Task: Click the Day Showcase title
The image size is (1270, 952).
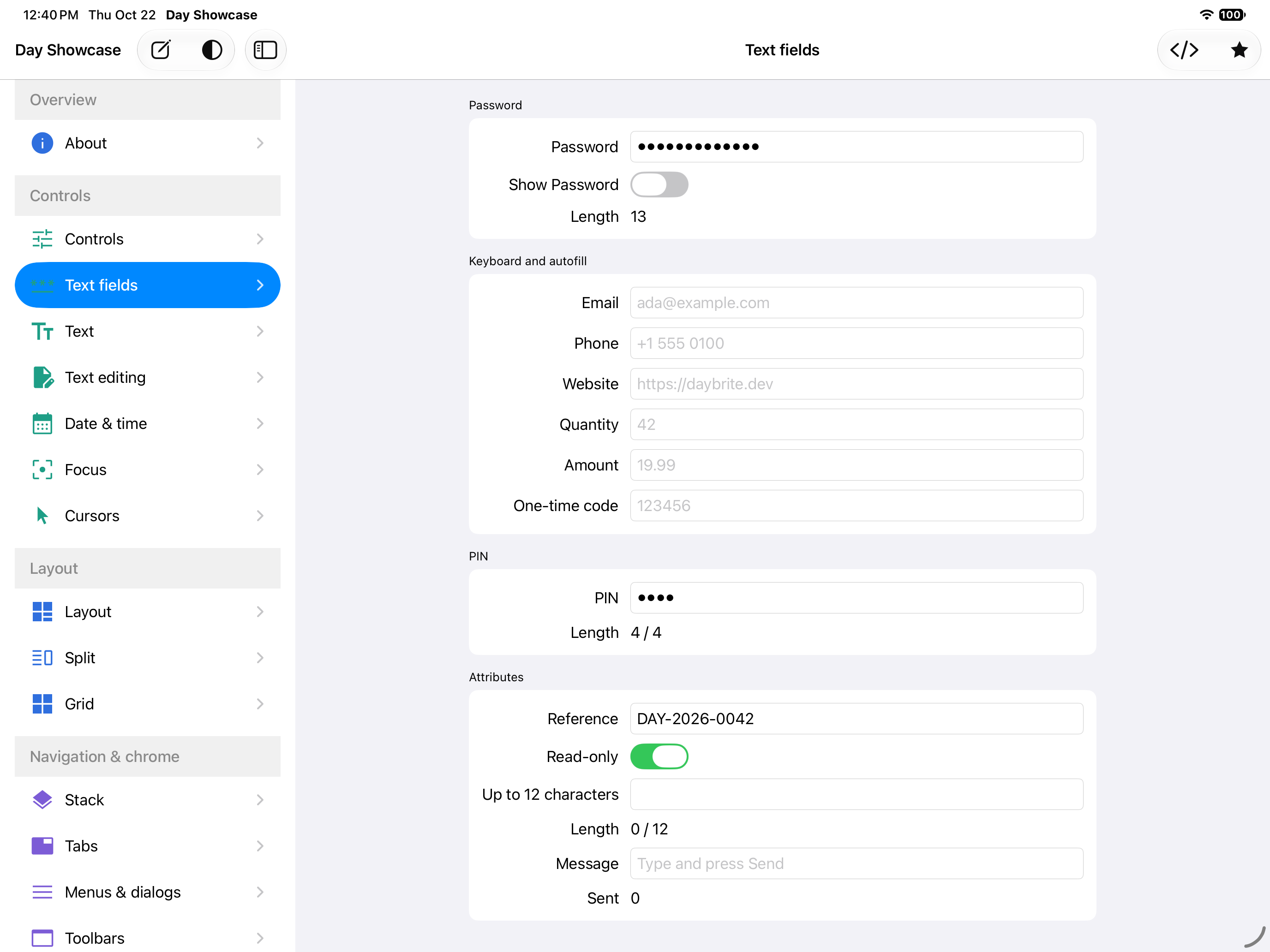Action: point(68,50)
